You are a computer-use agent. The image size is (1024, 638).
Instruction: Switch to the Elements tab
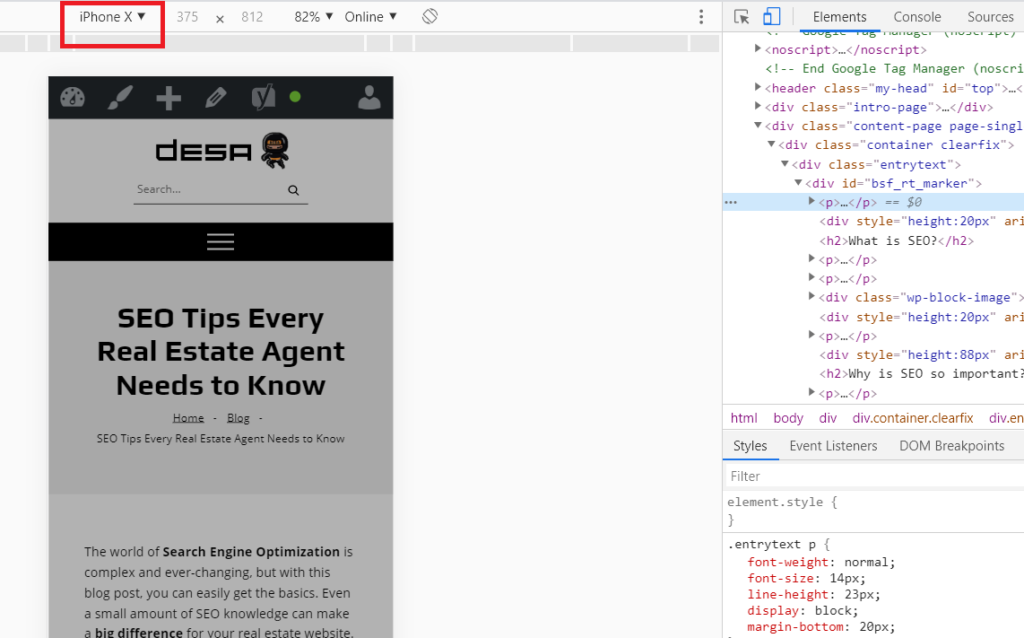pos(839,17)
